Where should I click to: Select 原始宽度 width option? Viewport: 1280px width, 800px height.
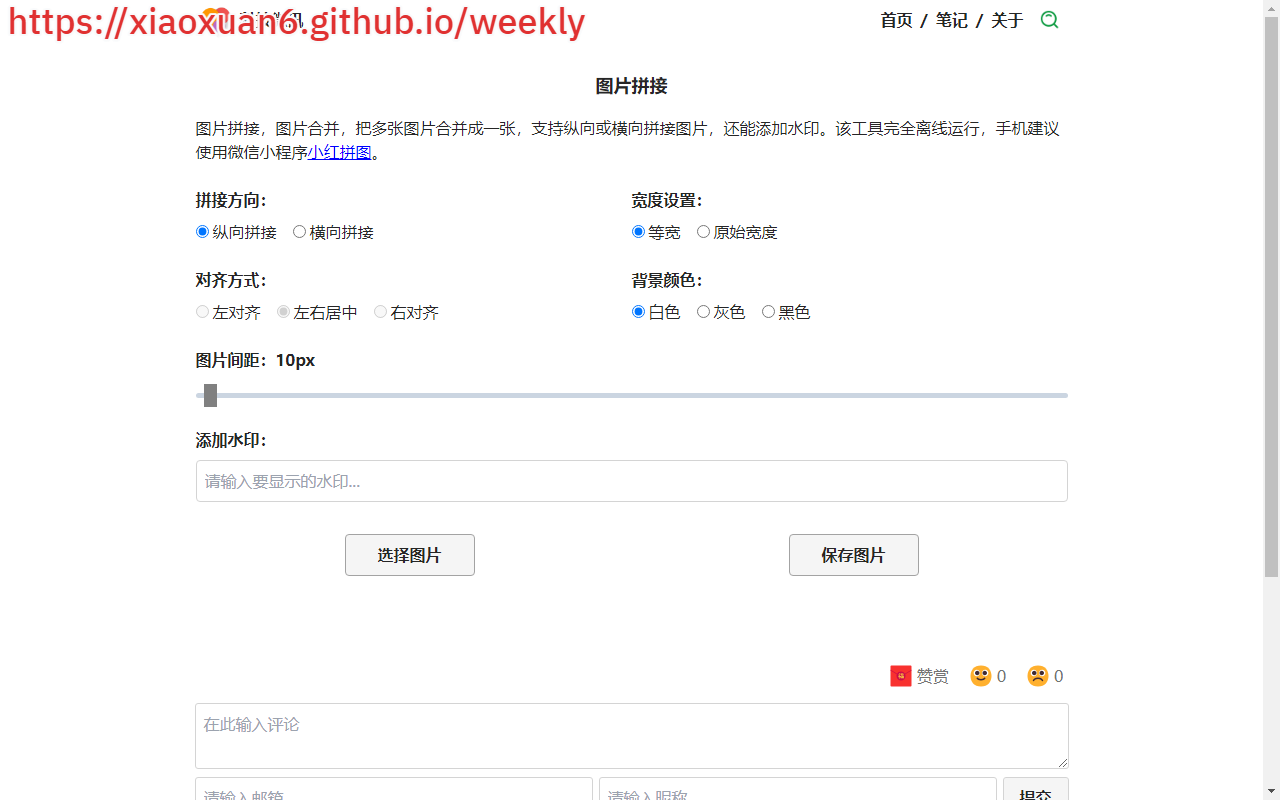[703, 232]
